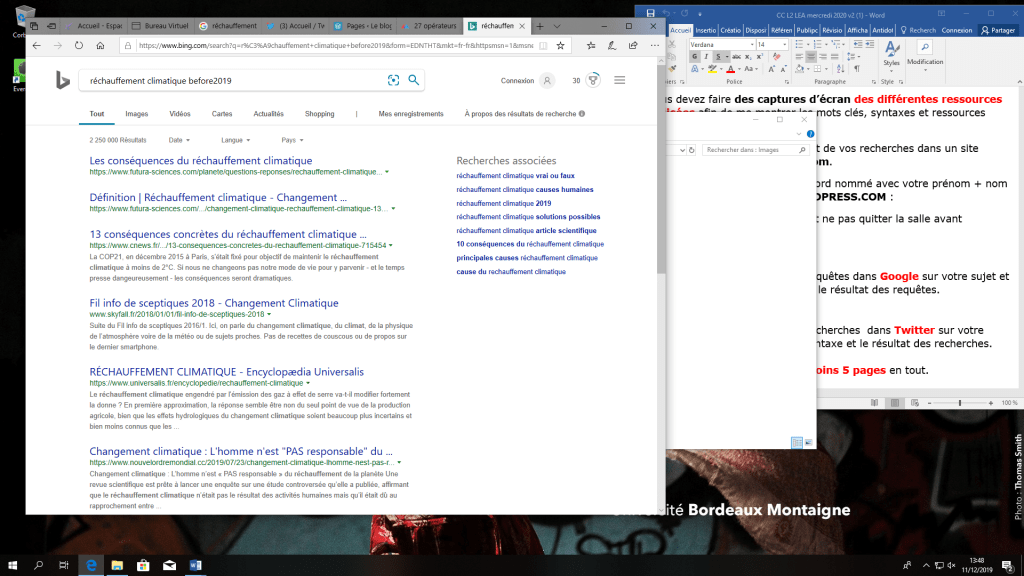This screenshot has width=1024, height=576.
Task: Click the Bing visual search camera icon
Action: pyautogui.click(x=393, y=80)
